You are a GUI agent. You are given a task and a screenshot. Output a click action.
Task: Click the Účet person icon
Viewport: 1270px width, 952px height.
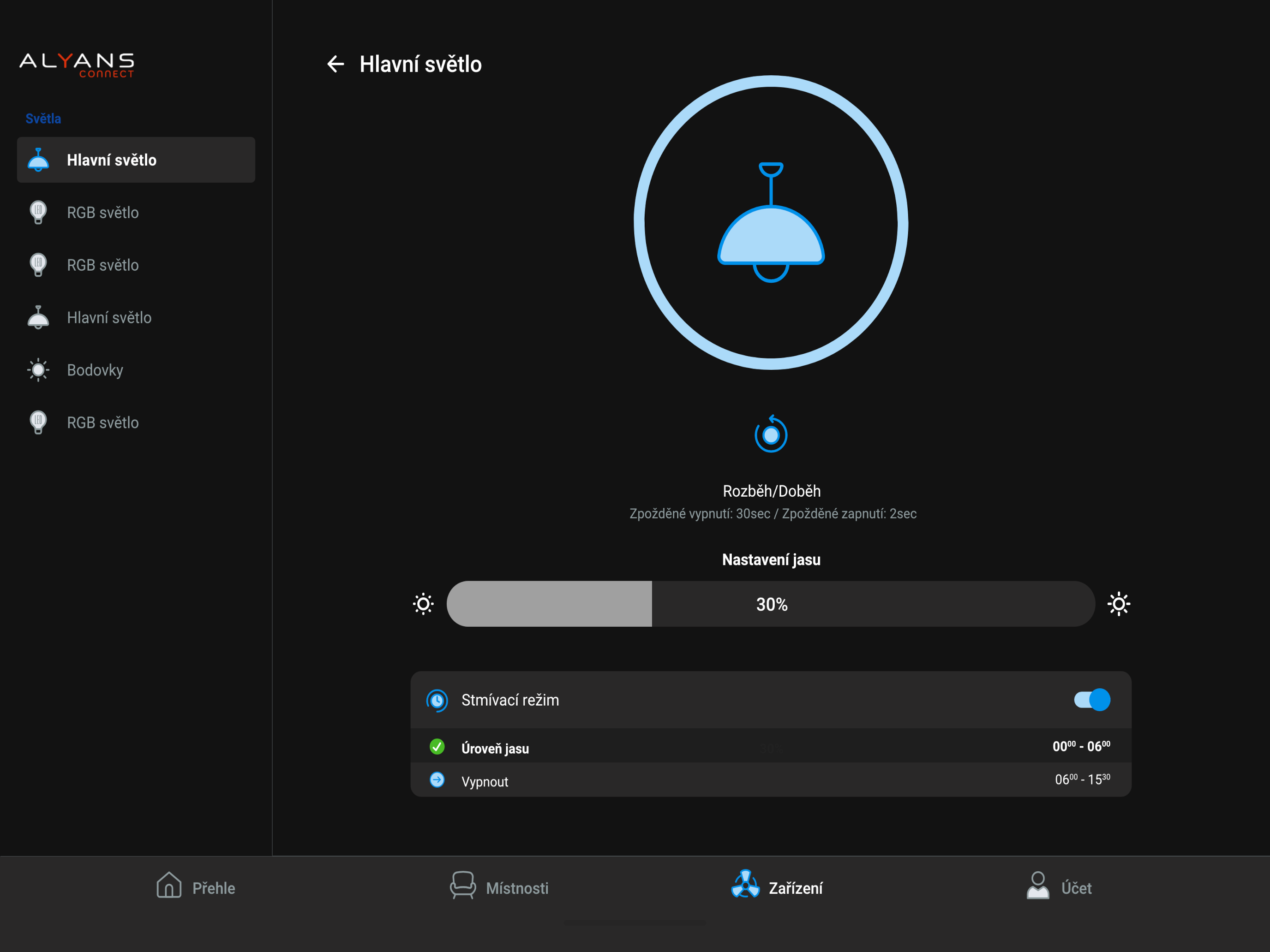(1038, 886)
